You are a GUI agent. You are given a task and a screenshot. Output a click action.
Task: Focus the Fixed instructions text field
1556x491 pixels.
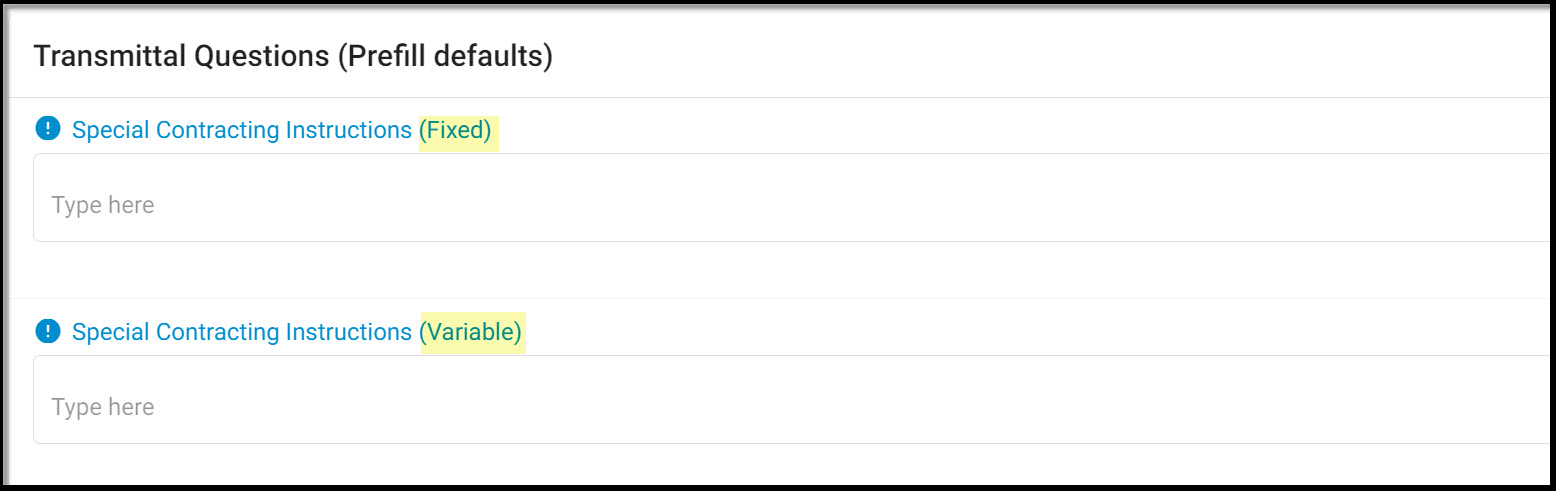[x=791, y=197]
